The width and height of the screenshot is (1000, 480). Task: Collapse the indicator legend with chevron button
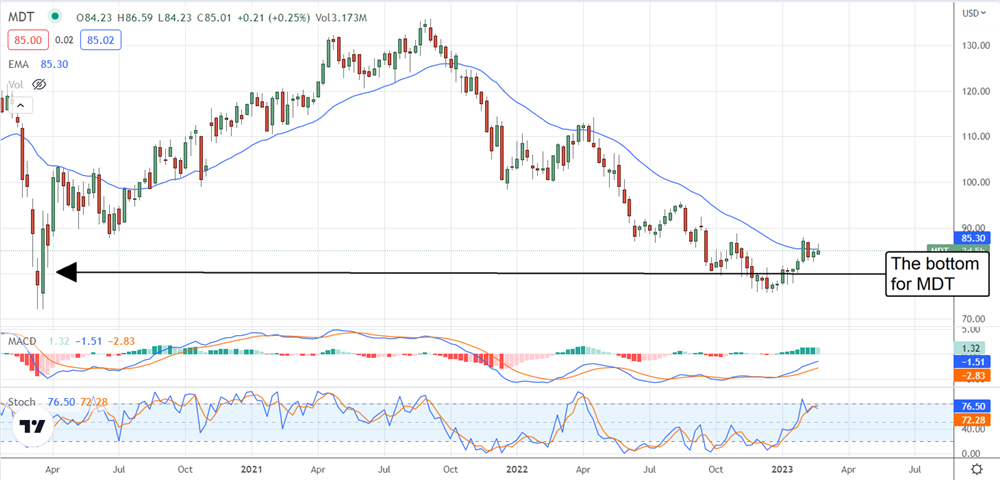(x=20, y=106)
